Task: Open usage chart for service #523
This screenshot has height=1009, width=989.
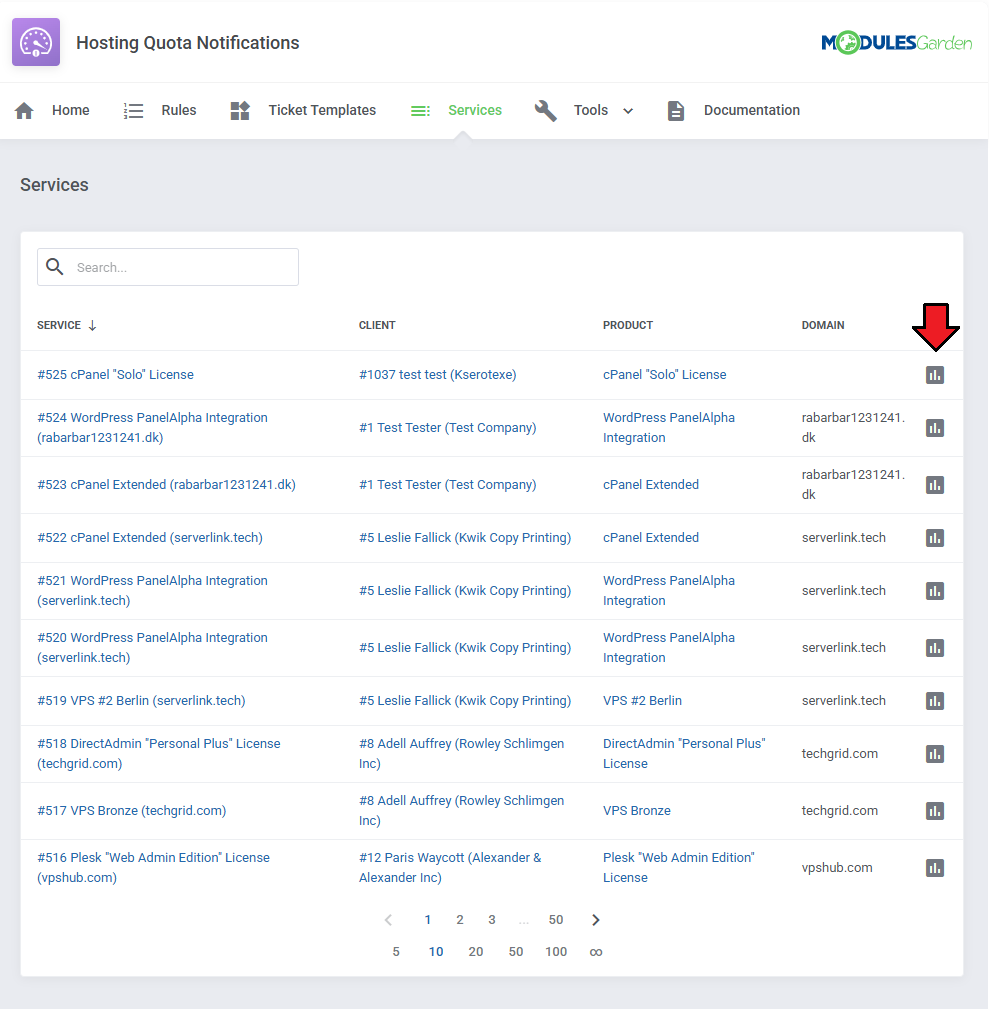Action: pyautogui.click(x=935, y=485)
